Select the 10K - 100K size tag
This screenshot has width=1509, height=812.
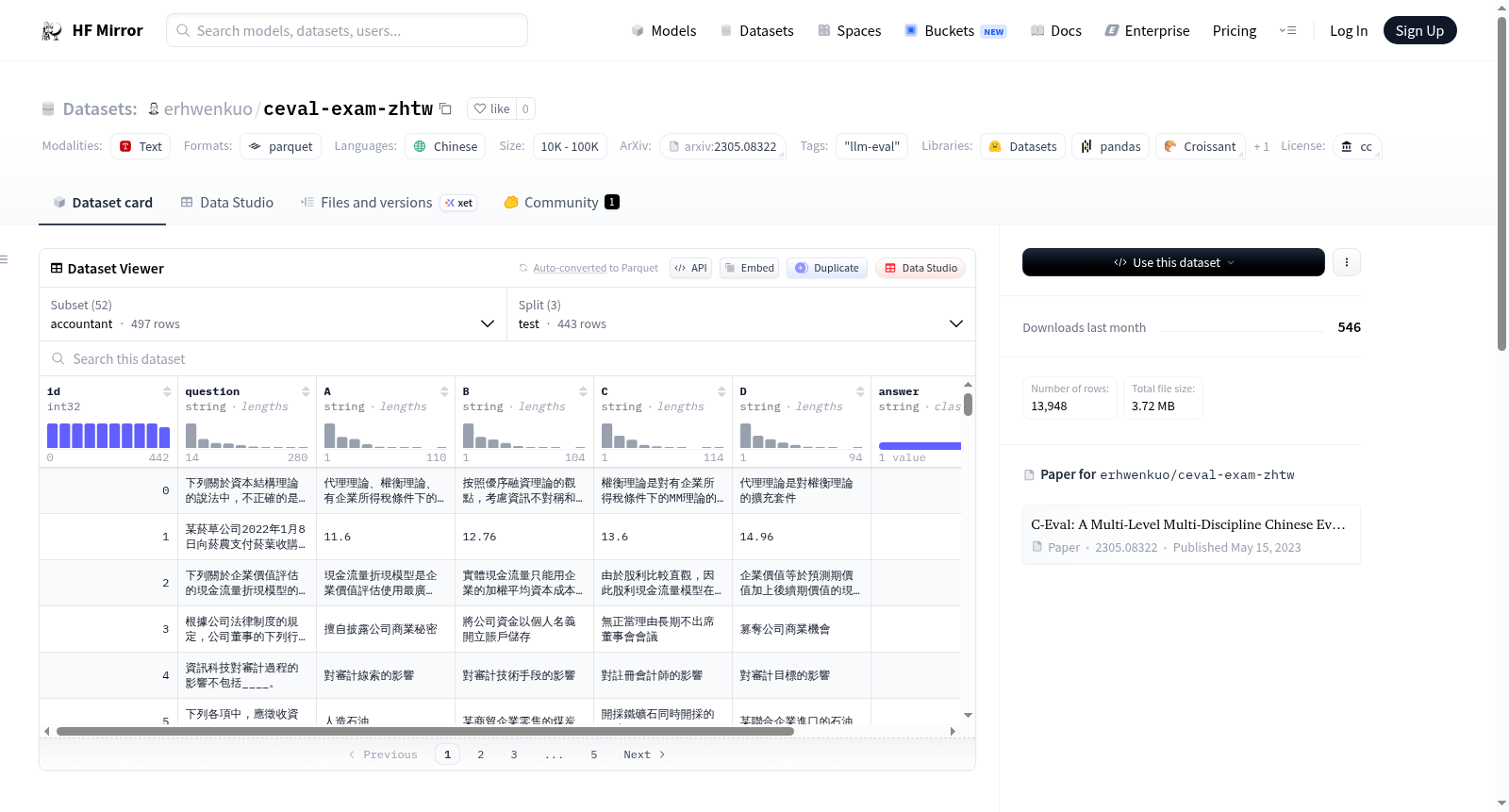click(x=570, y=146)
